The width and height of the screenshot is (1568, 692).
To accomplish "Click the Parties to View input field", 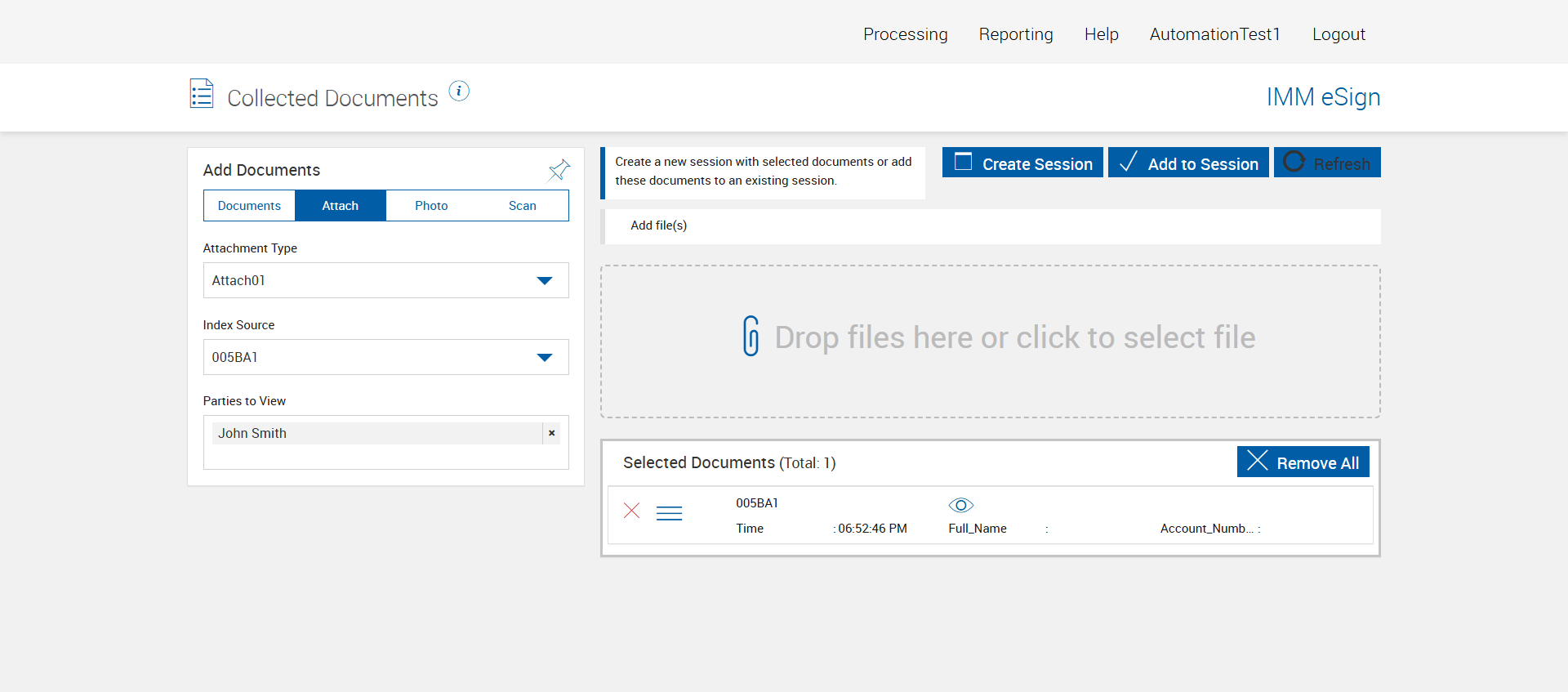I will tap(385, 457).
